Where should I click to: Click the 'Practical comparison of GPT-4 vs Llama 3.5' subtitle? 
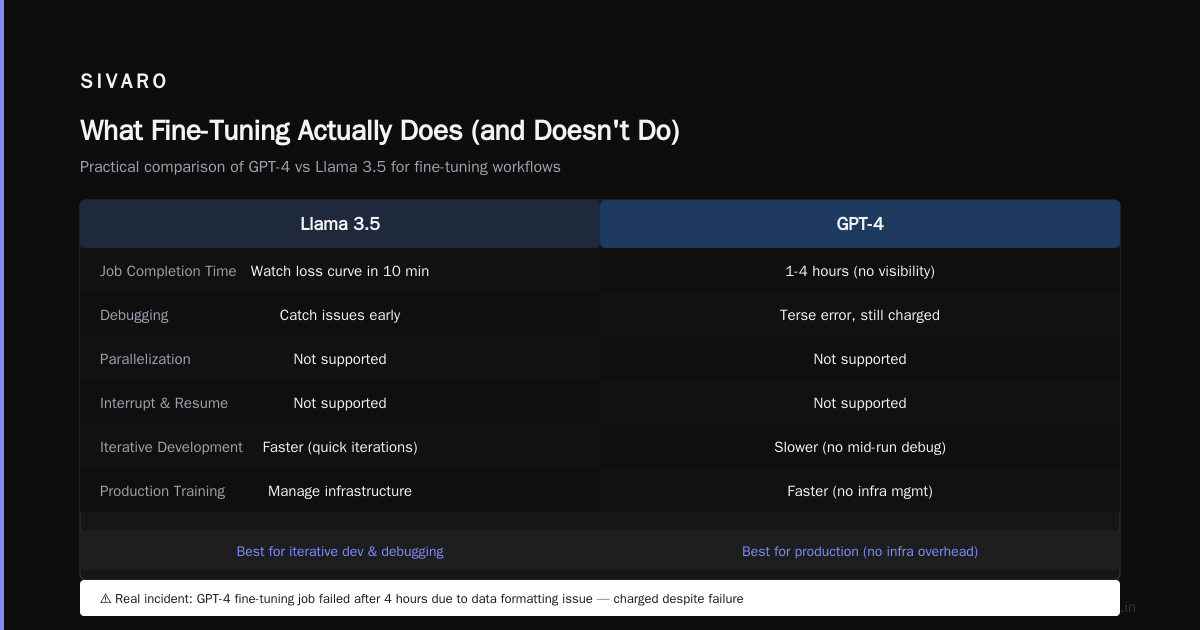320,167
